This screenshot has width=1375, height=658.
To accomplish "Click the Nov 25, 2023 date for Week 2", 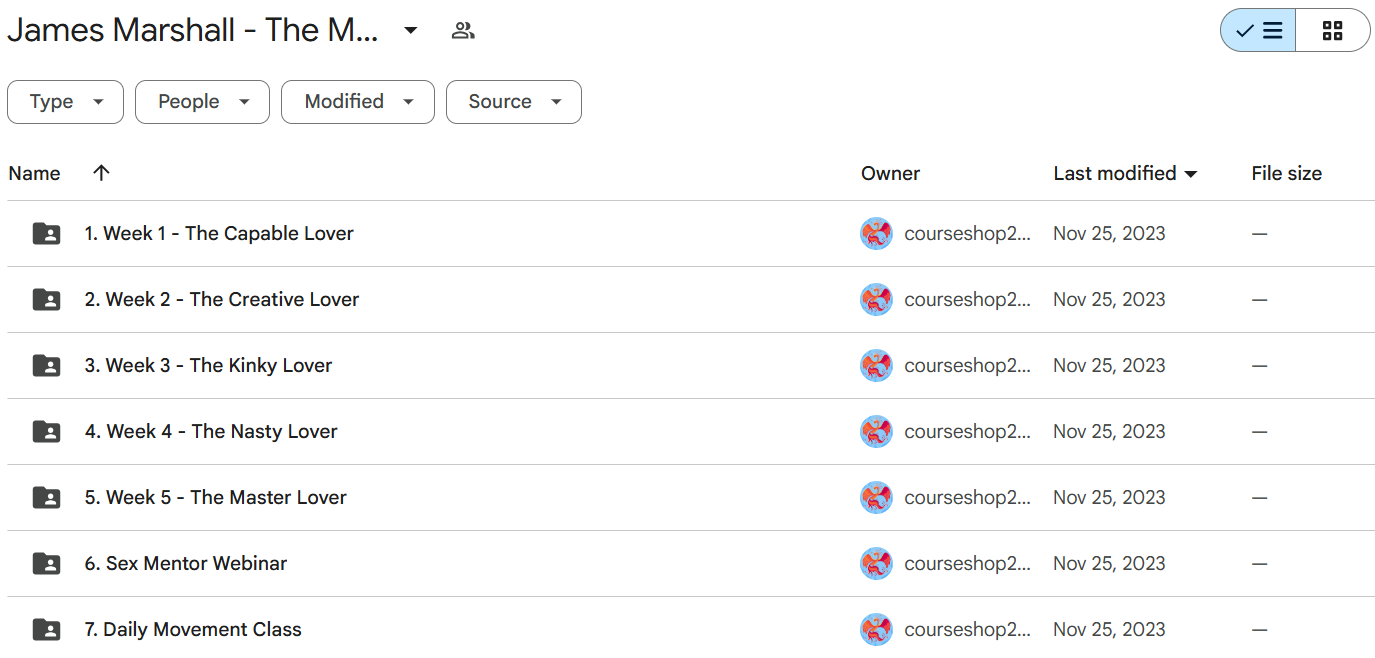I will point(1109,300).
